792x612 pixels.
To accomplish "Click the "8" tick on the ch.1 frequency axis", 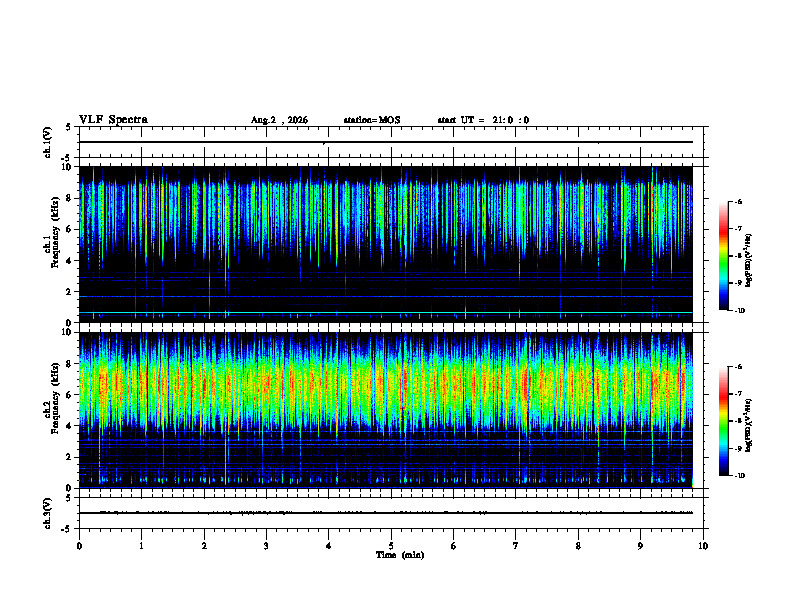I will point(69,198).
